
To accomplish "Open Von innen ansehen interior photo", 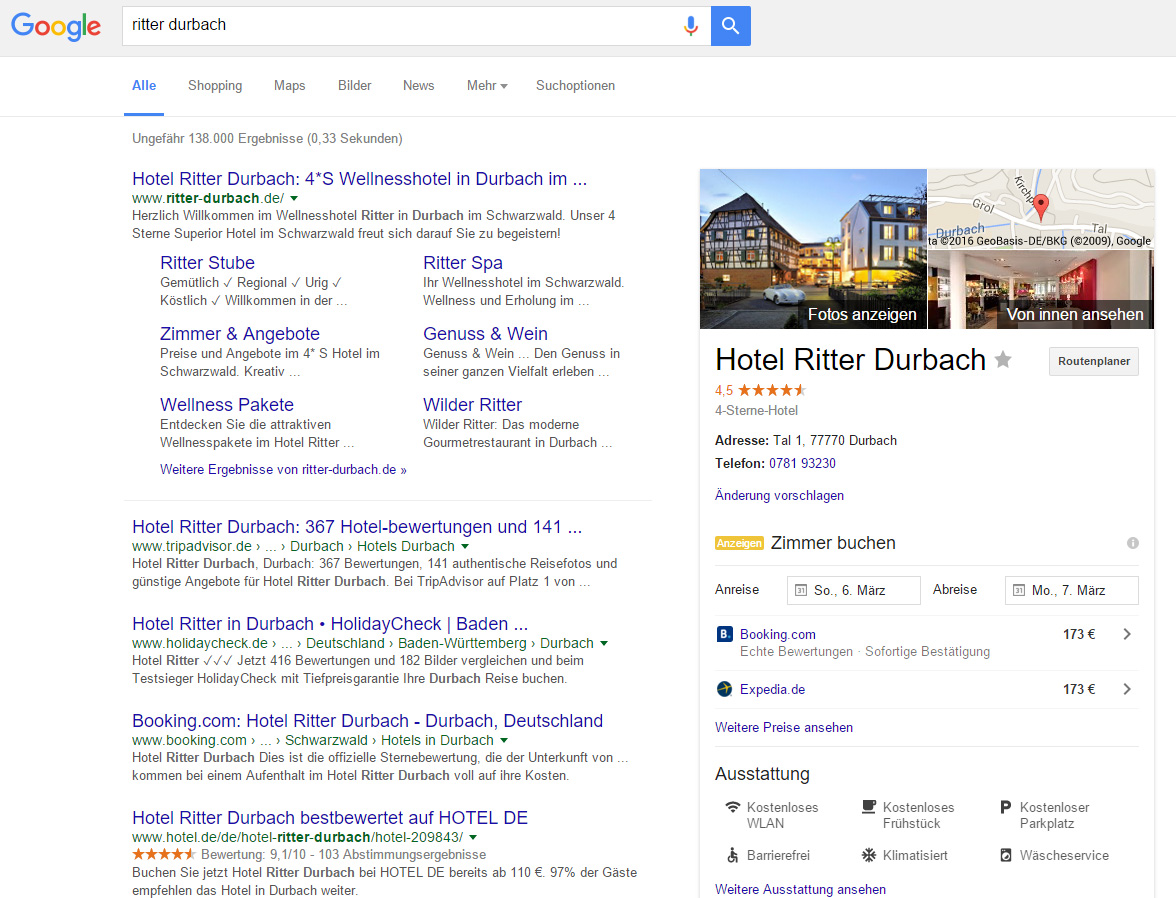I will coord(1041,290).
